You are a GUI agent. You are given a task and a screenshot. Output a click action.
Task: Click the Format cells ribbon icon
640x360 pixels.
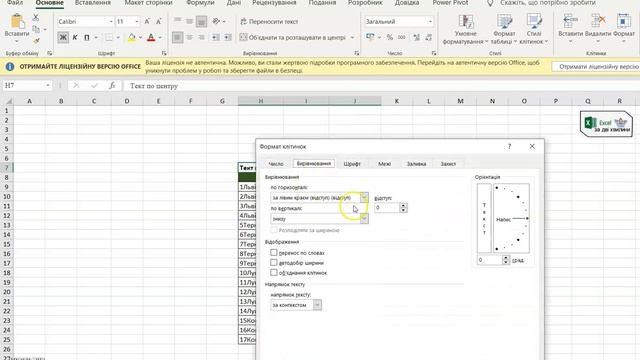tap(624, 21)
